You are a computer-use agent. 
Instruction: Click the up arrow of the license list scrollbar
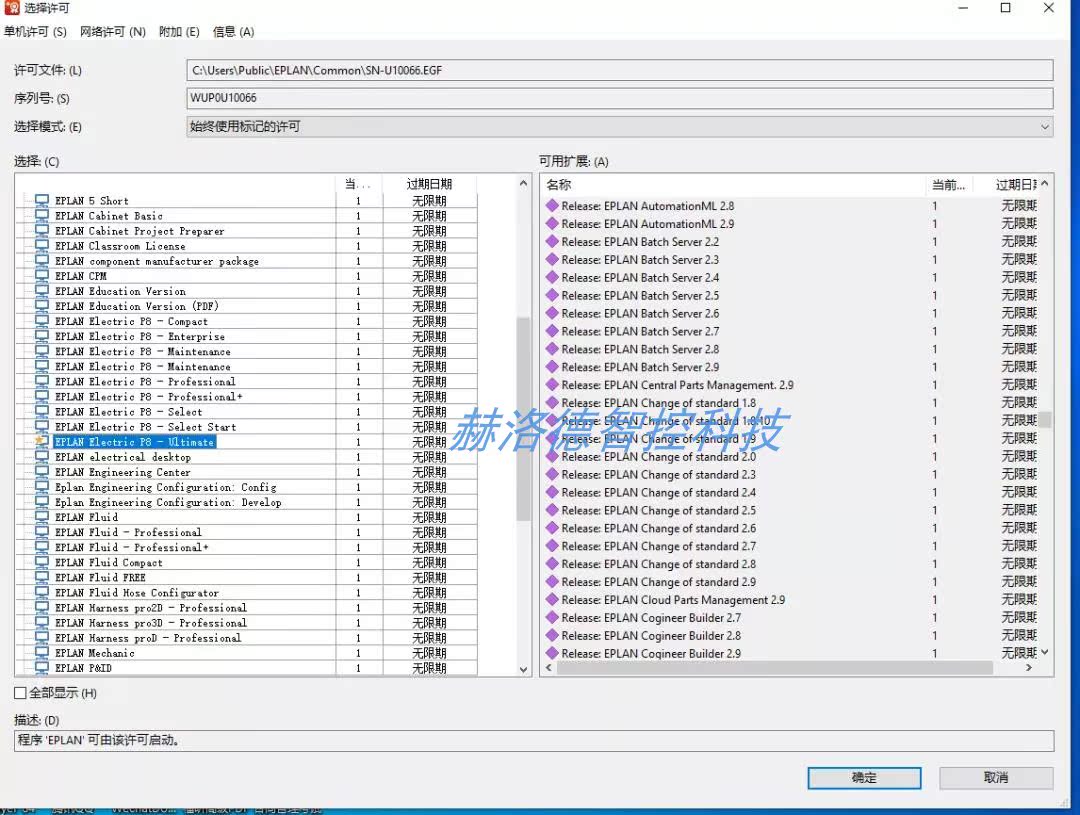(523, 183)
